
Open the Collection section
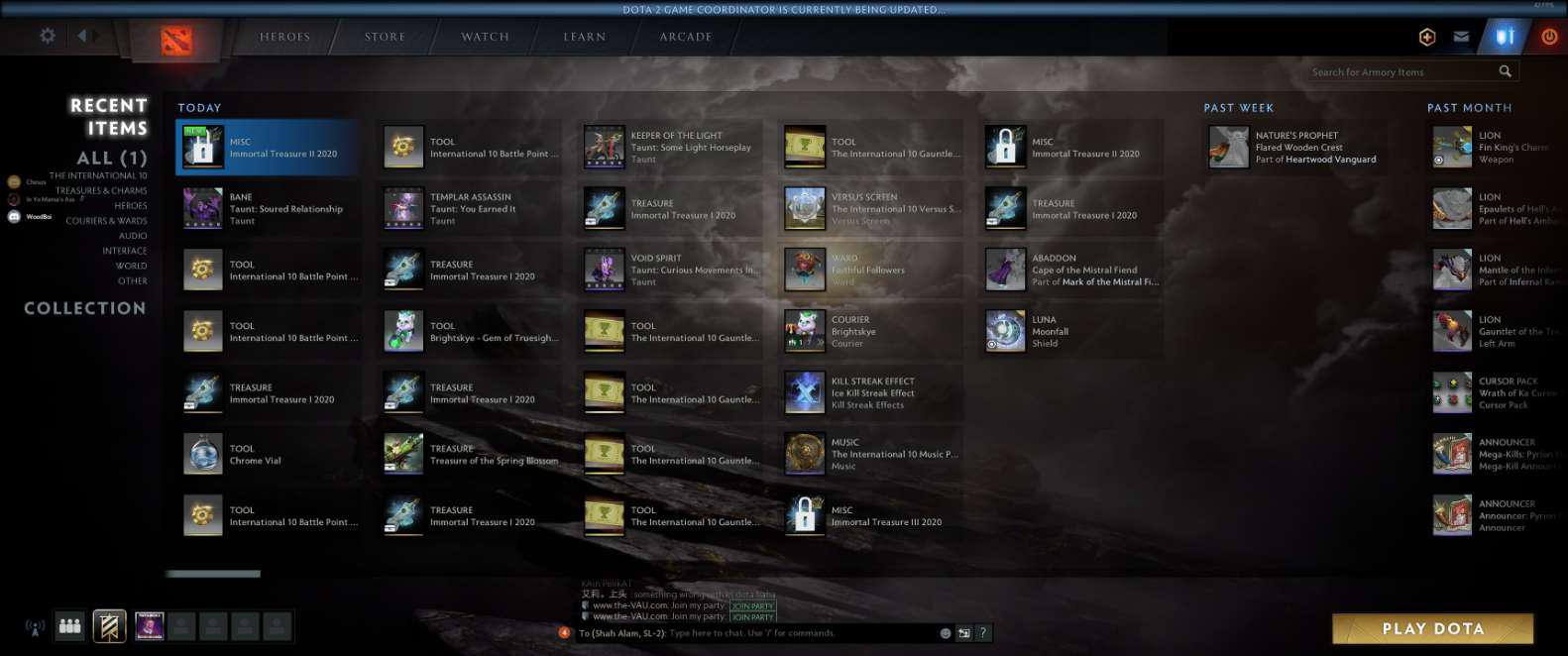coord(85,308)
